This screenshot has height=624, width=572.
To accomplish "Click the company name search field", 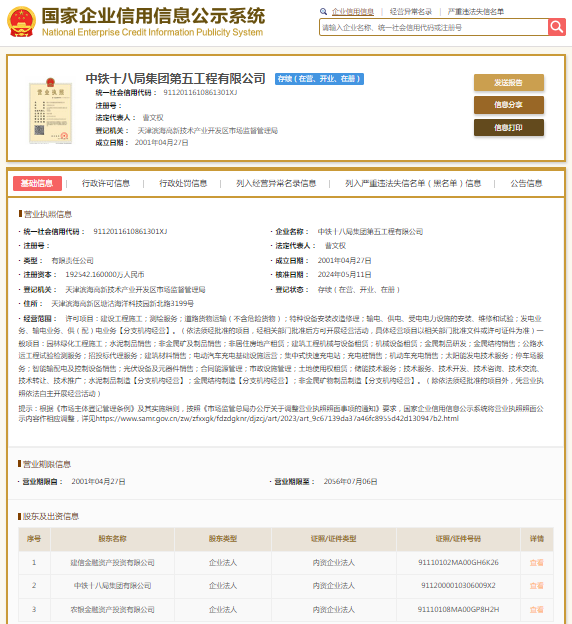I will pos(433,27).
